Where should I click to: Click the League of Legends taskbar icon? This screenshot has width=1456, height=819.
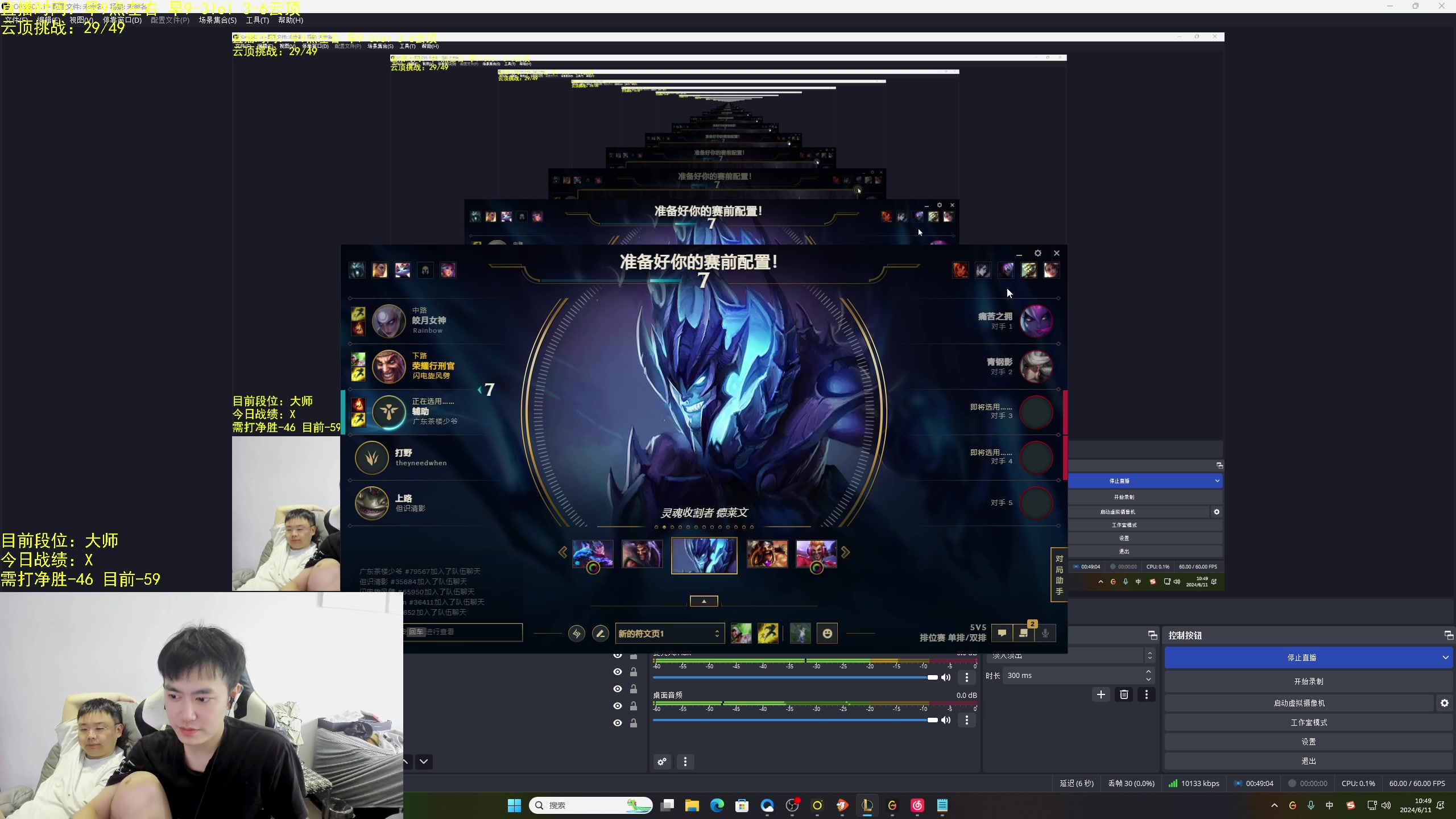click(x=867, y=805)
